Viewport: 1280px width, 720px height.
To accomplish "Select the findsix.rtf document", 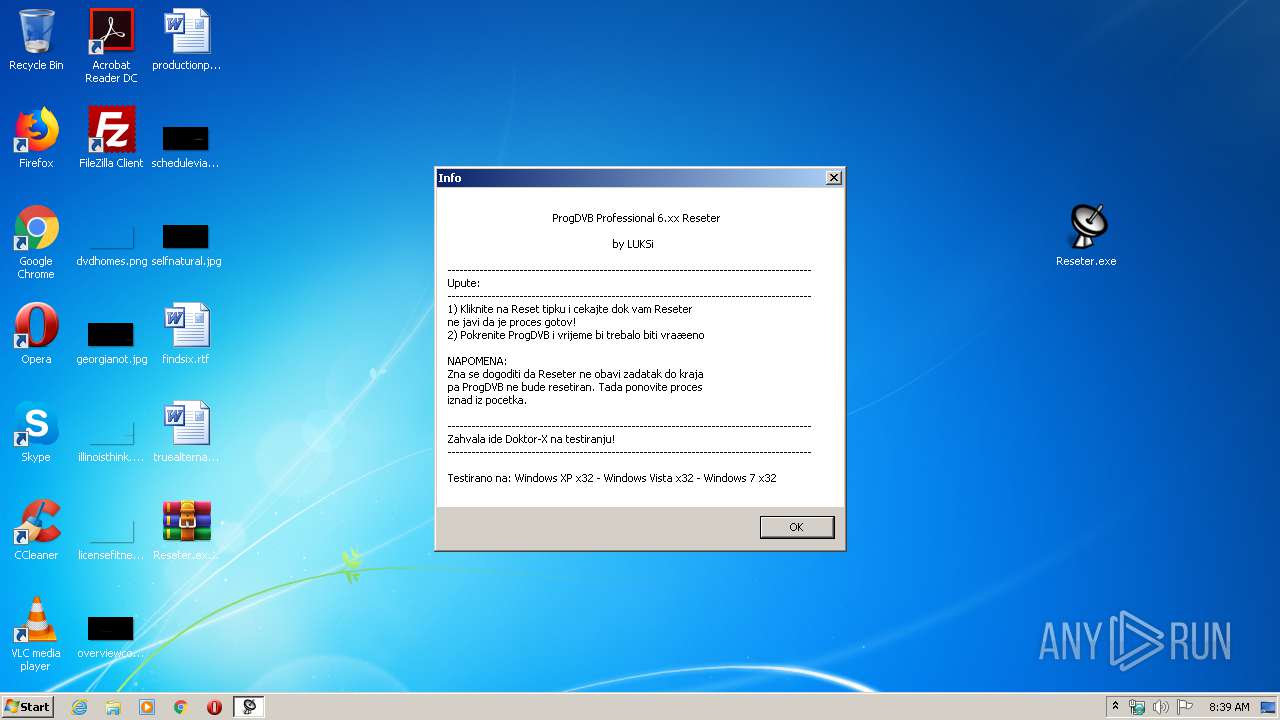I will [x=186, y=334].
